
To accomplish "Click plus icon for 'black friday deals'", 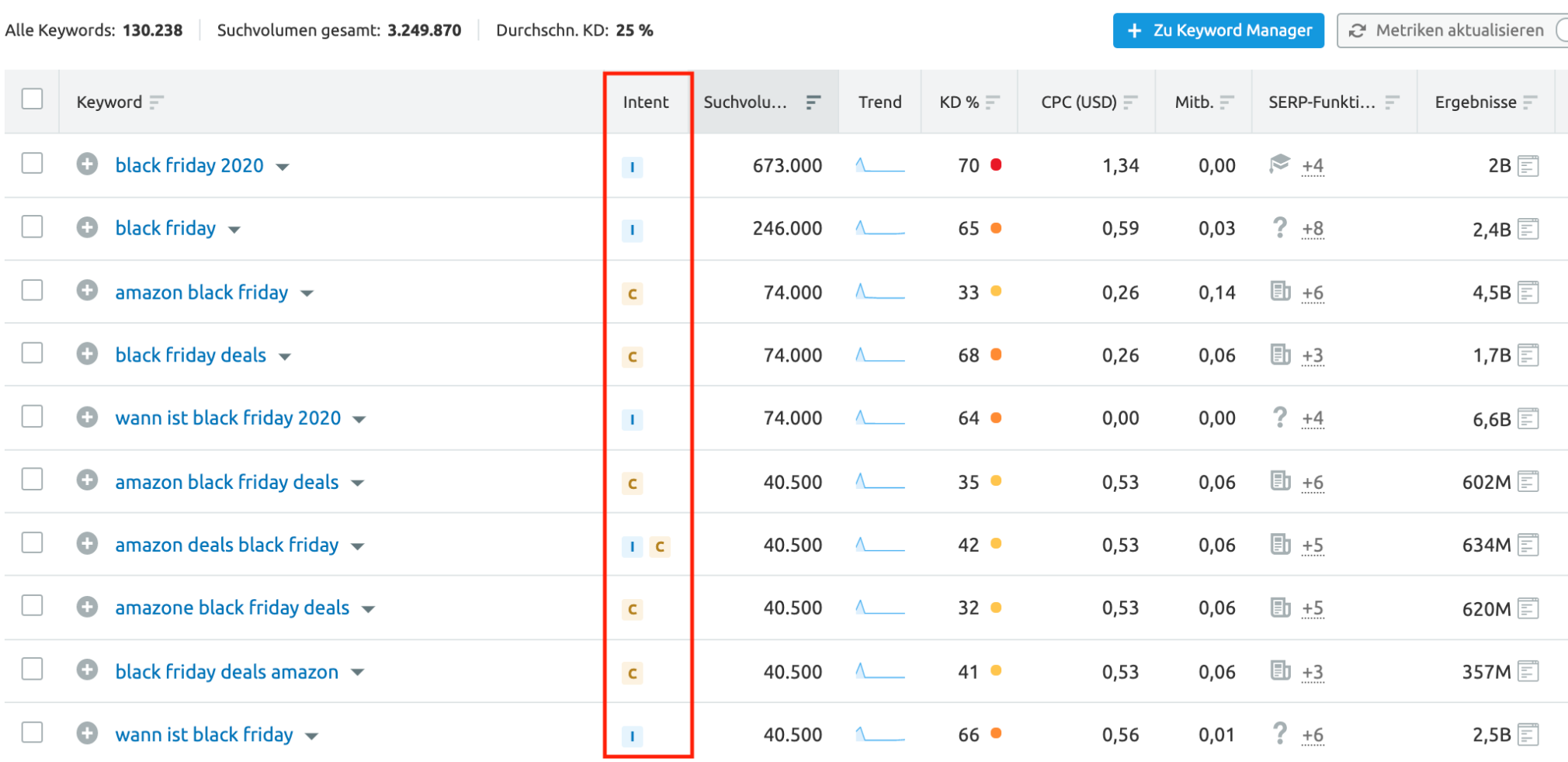I will [x=87, y=354].
